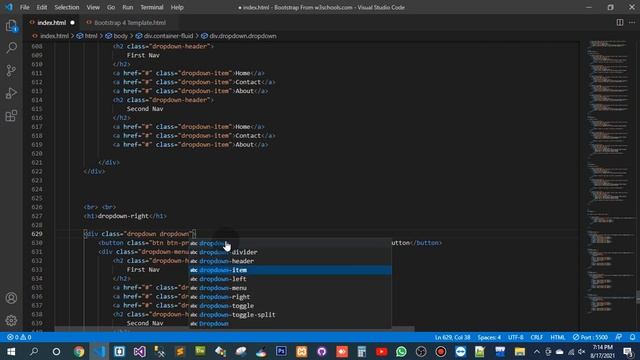Open Cortana circle on the taskbar
The width and height of the screenshot is (640, 360).
tap(56, 351)
